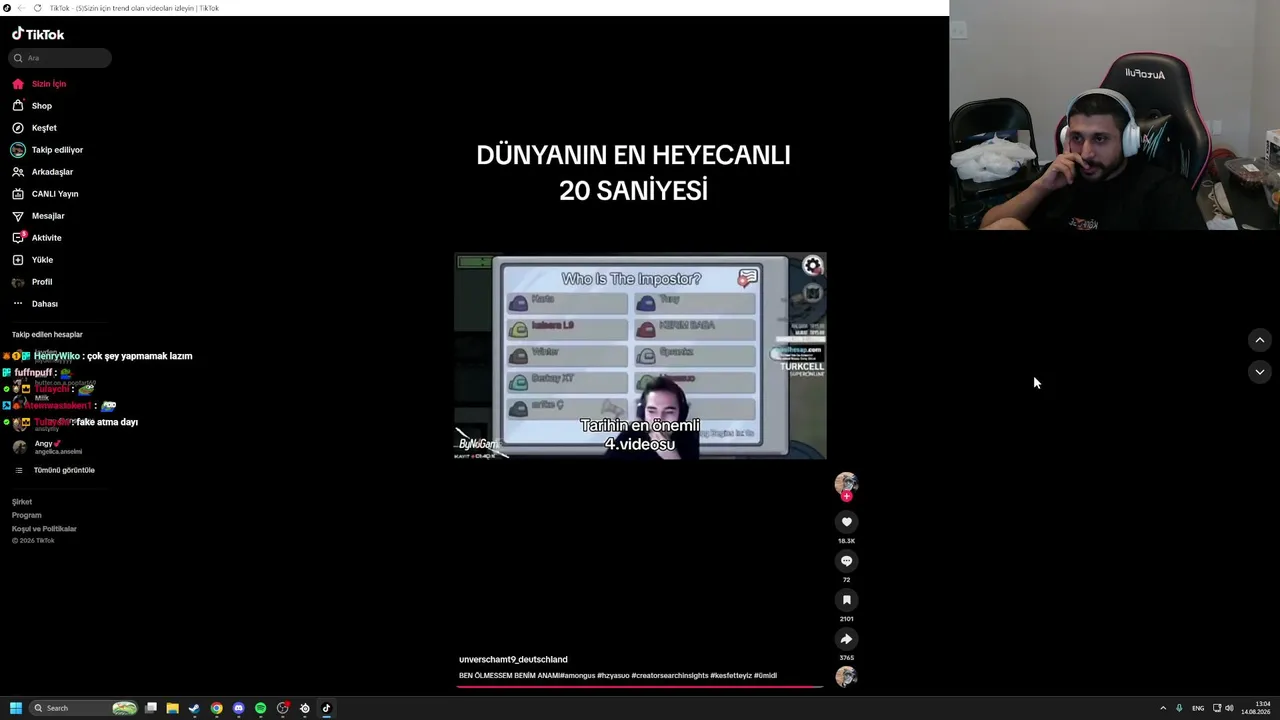The width and height of the screenshot is (1280, 720).
Task: Click the Windows taskbar Search box
Action: pyautogui.click(x=84, y=708)
